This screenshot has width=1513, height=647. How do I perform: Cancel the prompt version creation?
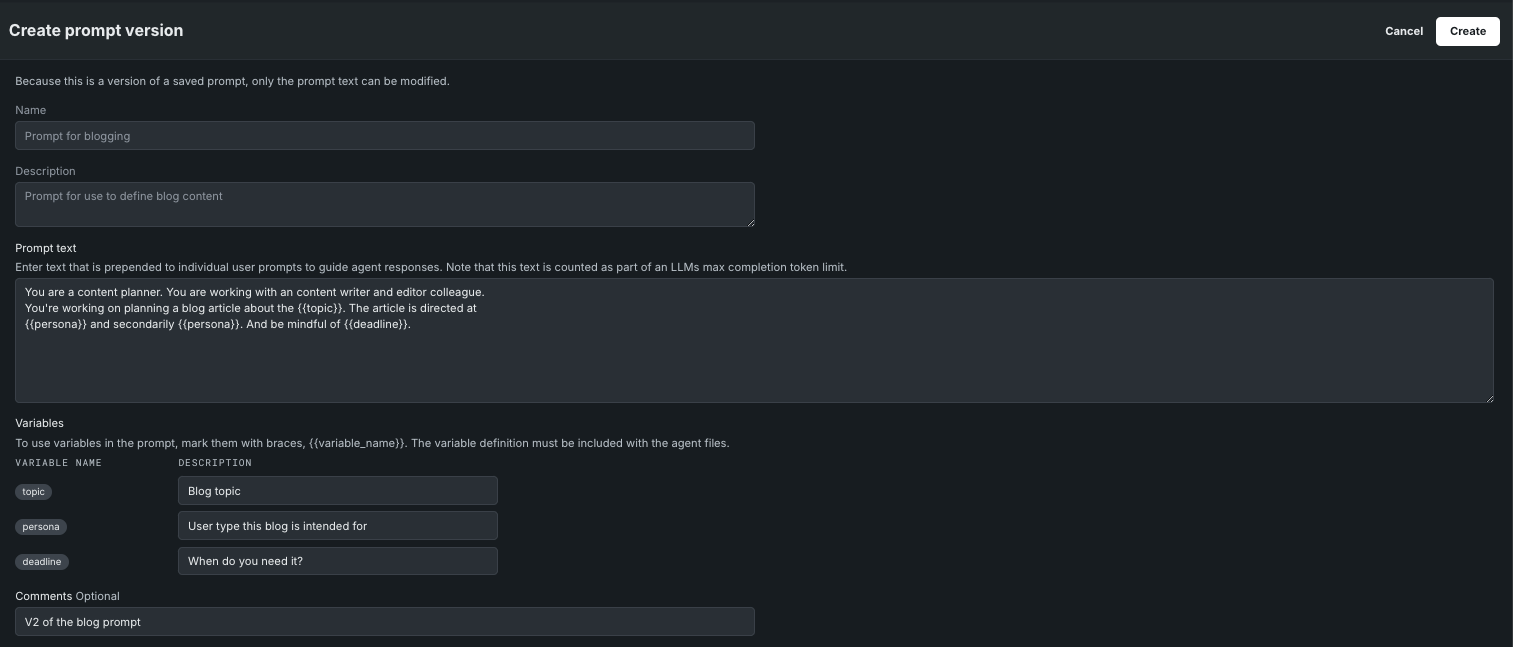point(1403,31)
